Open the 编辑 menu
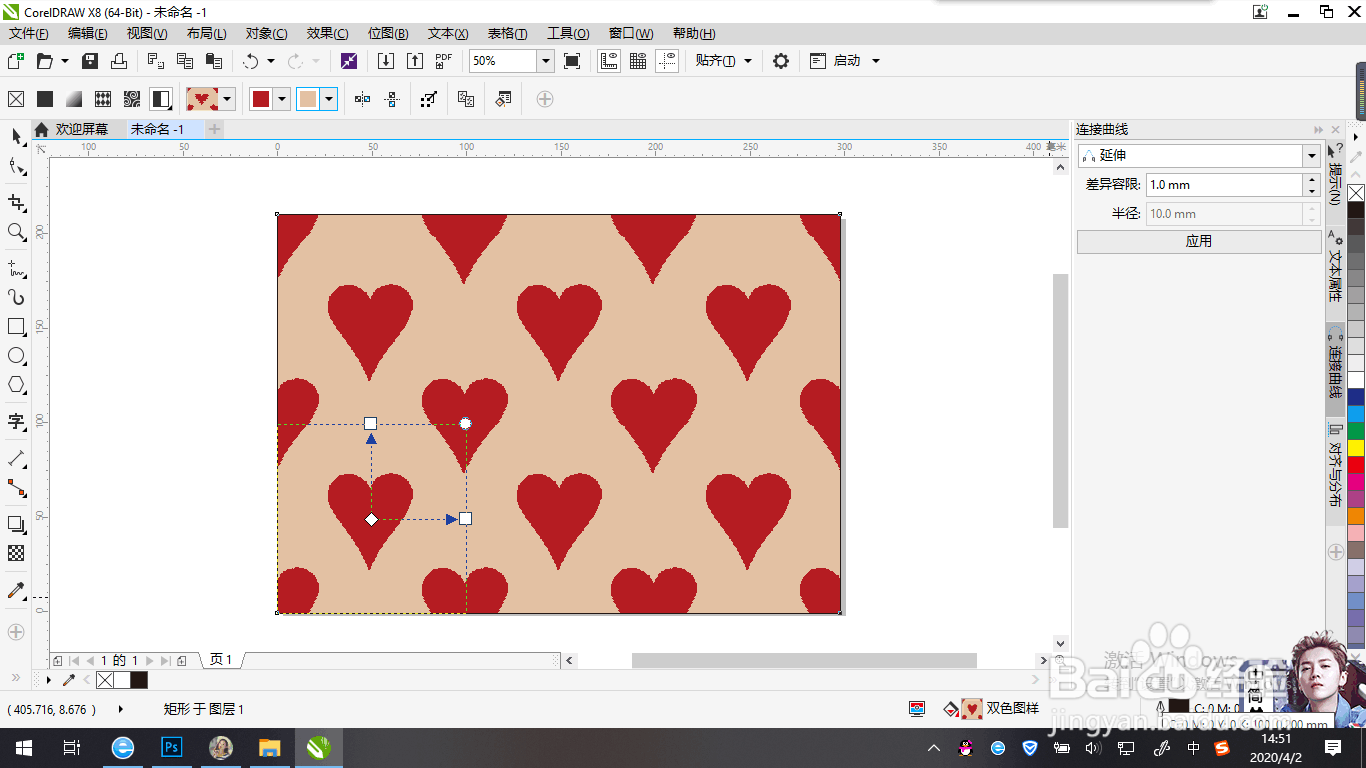Image resolution: width=1366 pixels, height=768 pixels. coord(88,33)
